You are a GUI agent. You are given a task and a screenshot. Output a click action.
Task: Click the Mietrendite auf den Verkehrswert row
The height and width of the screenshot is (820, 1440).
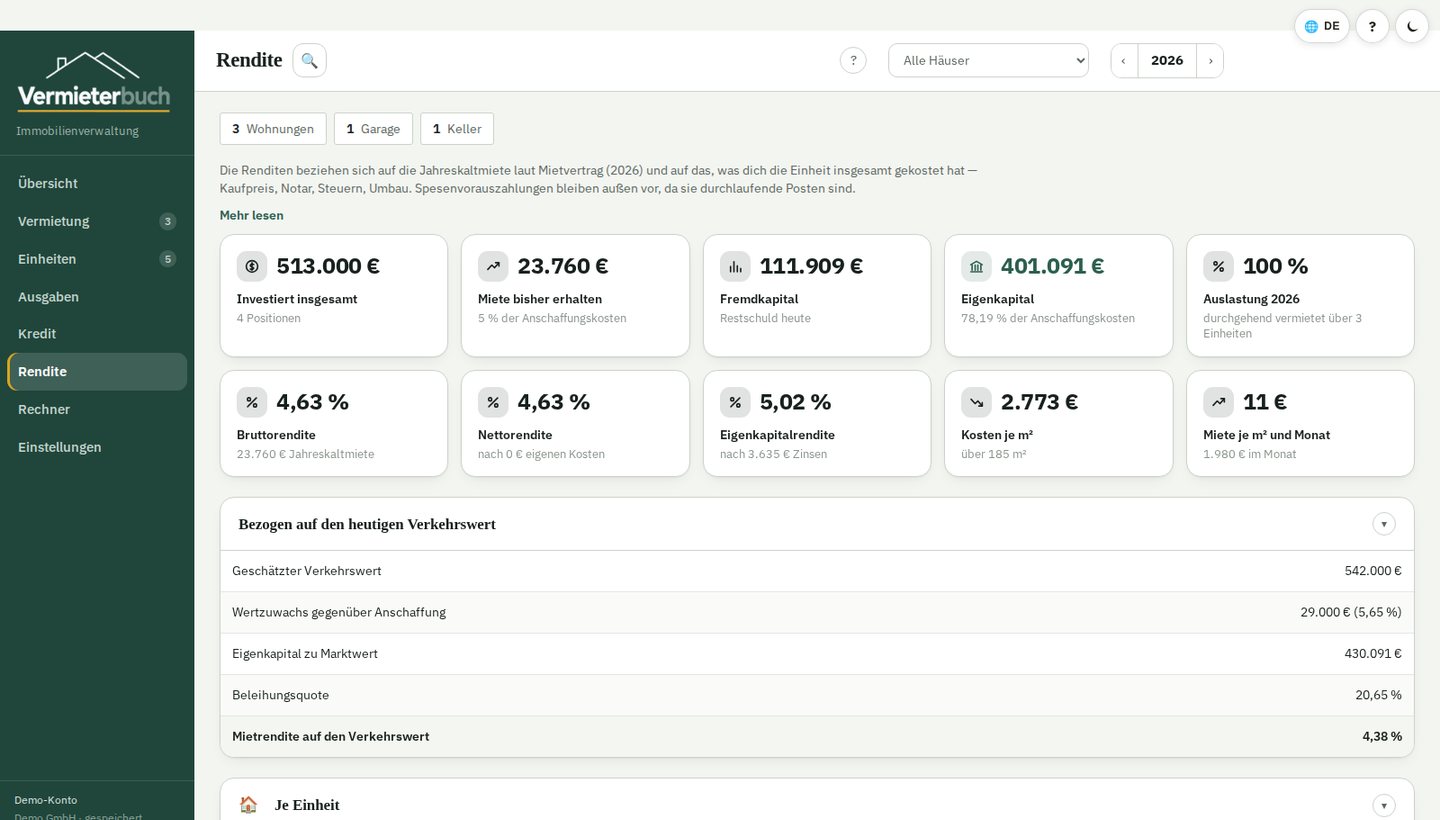[x=817, y=736]
